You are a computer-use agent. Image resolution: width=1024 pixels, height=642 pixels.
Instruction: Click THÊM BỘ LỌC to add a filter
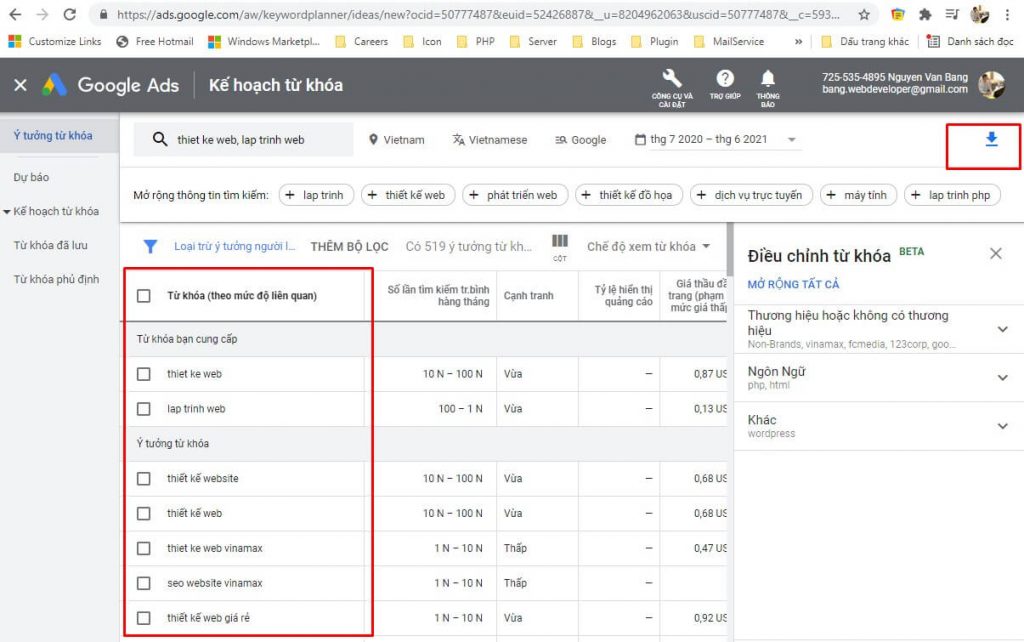coord(349,246)
